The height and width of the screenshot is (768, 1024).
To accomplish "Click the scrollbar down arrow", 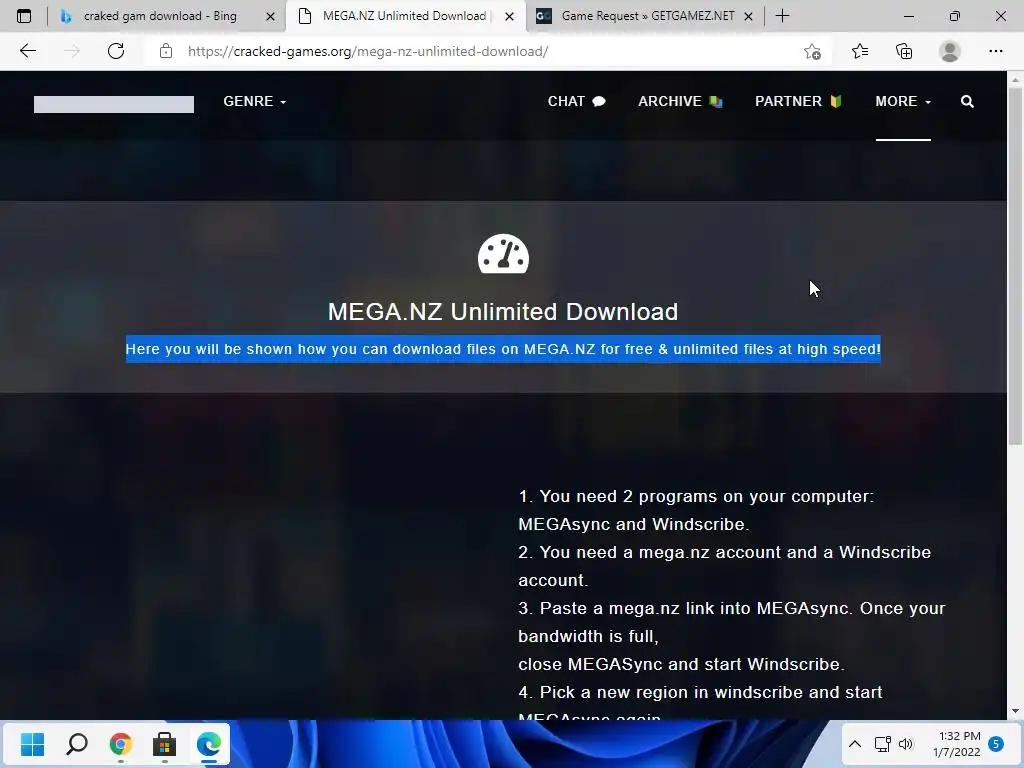I will pyautogui.click(x=1015, y=711).
